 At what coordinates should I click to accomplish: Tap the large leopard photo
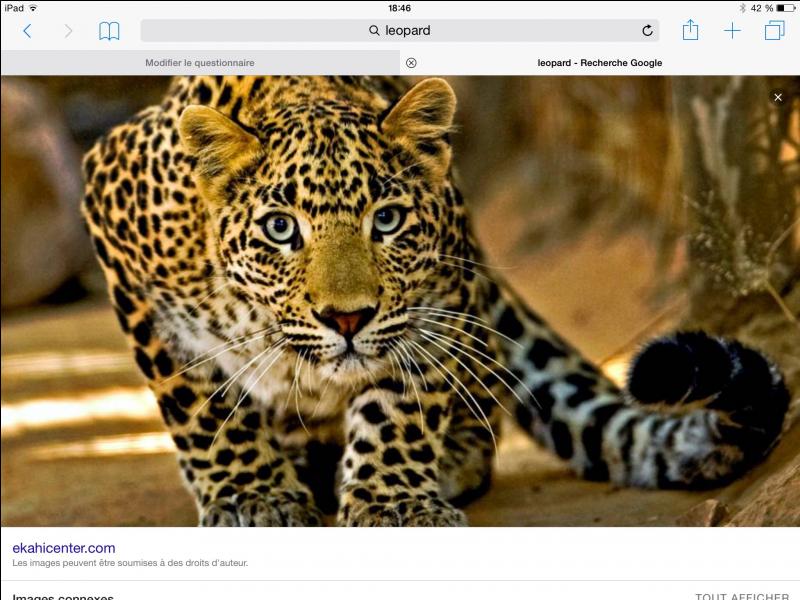pyautogui.click(x=400, y=301)
